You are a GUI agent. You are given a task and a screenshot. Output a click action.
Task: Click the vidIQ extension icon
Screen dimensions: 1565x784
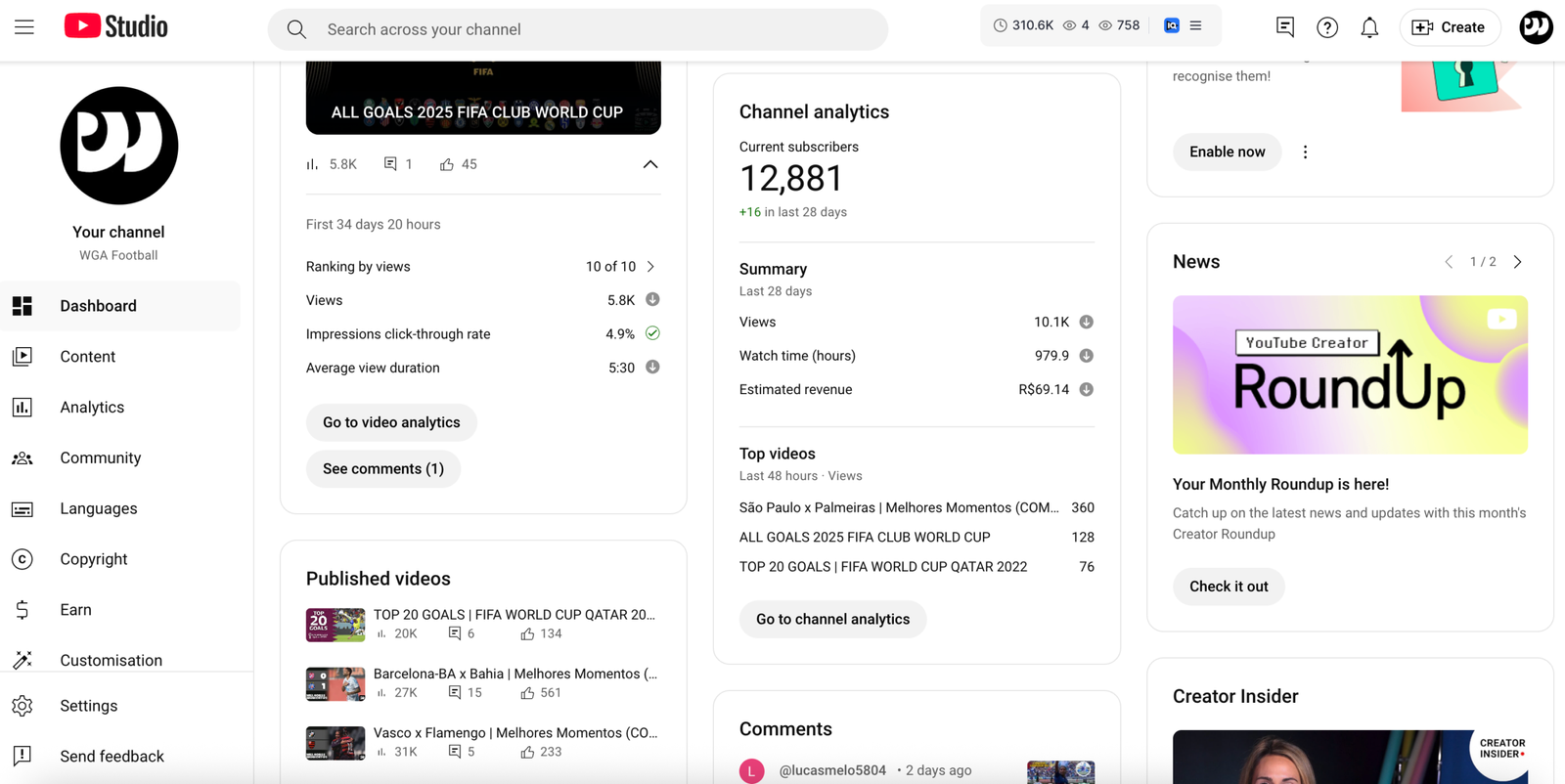[1172, 25]
